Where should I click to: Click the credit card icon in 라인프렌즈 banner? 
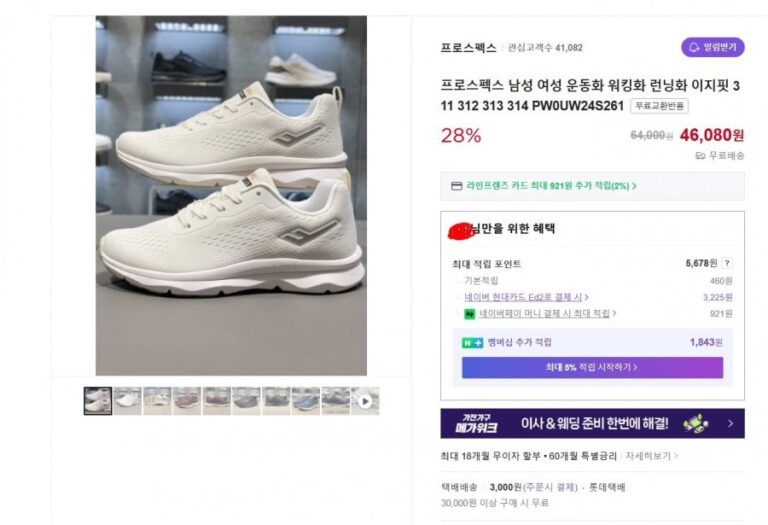point(456,186)
